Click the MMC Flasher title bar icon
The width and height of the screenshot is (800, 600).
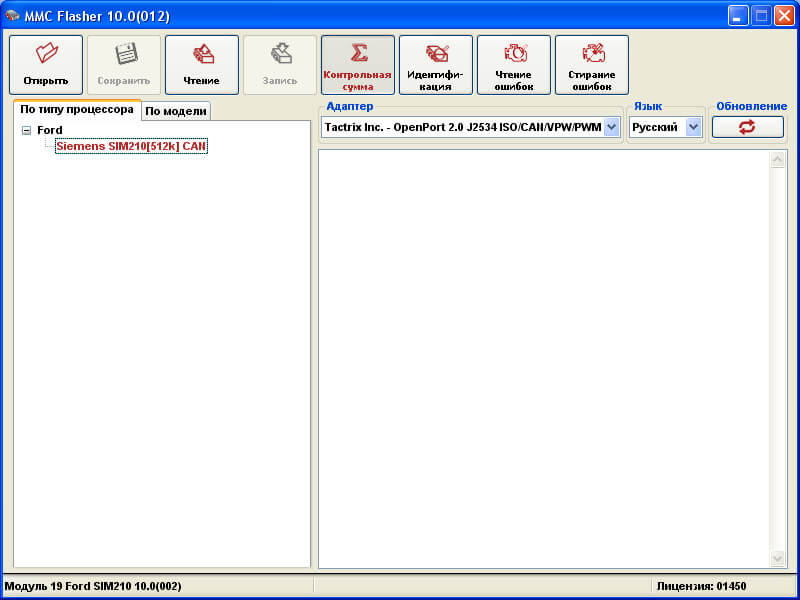coord(13,16)
